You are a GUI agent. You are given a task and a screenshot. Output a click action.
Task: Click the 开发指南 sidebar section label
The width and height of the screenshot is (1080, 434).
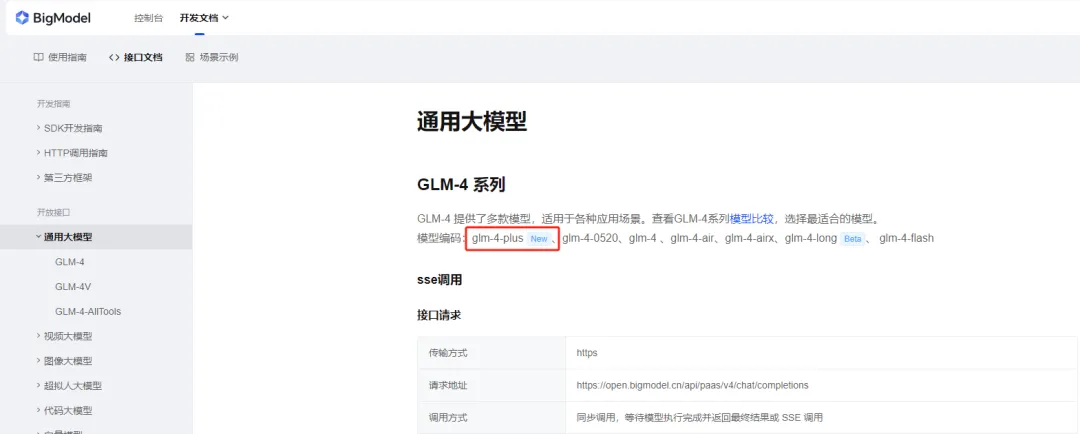(x=54, y=104)
